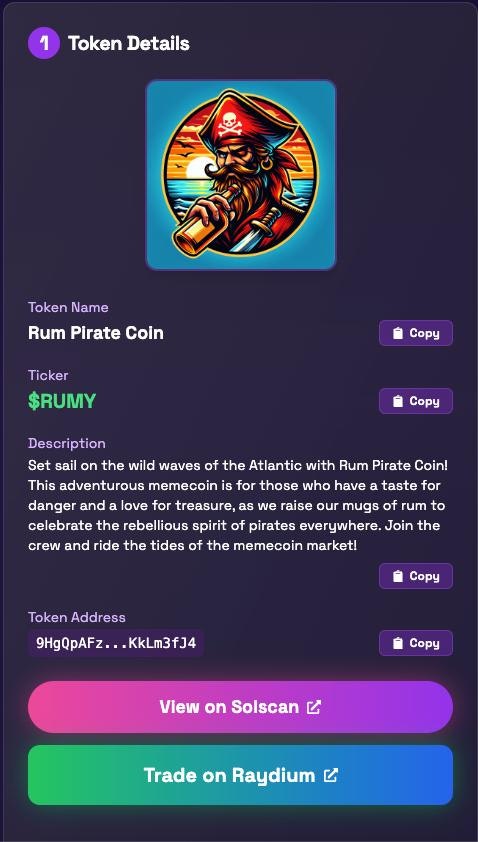The image size is (478, 842).
Task: Click the clipboard icon beside Rum Pirate Coin
Action: click(397, 333)
